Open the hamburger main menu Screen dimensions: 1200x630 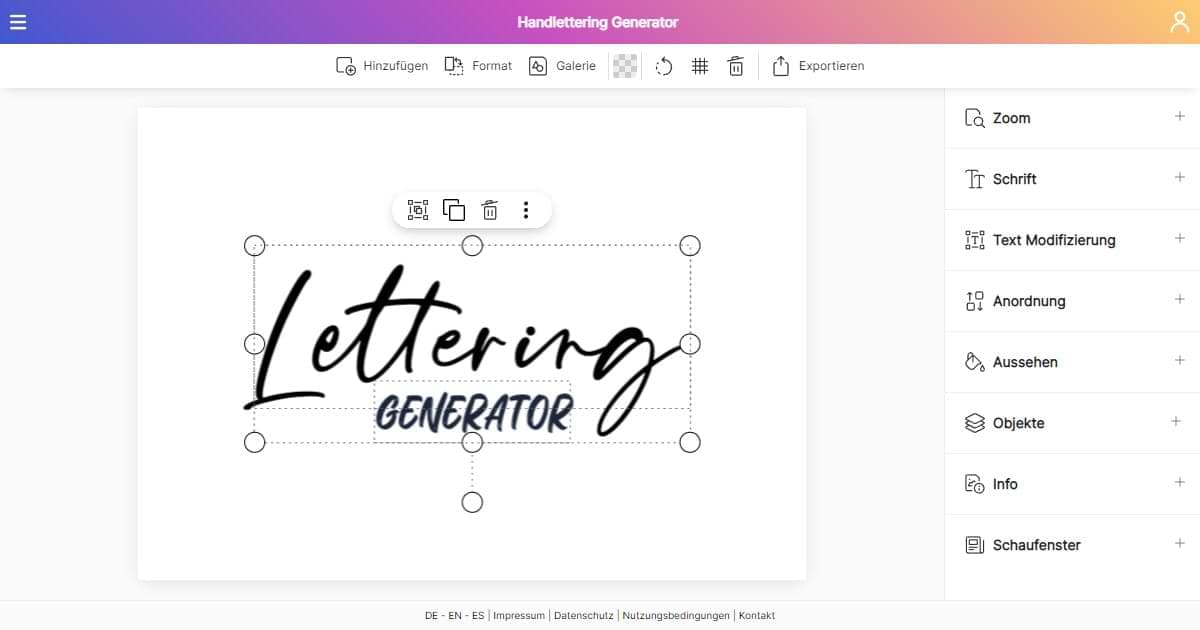tap(18, 22)
